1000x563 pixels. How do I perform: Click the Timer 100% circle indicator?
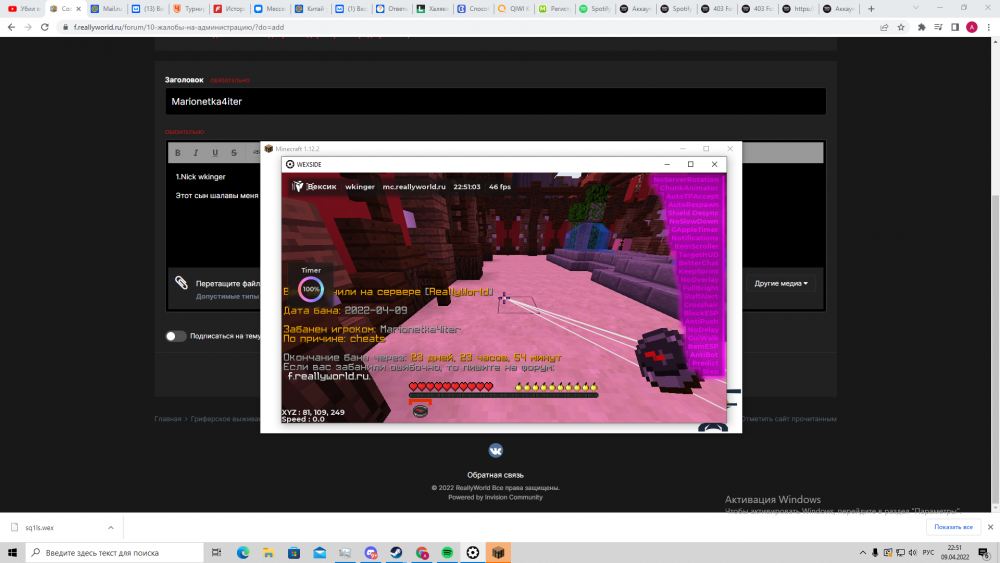coord(311,289)
